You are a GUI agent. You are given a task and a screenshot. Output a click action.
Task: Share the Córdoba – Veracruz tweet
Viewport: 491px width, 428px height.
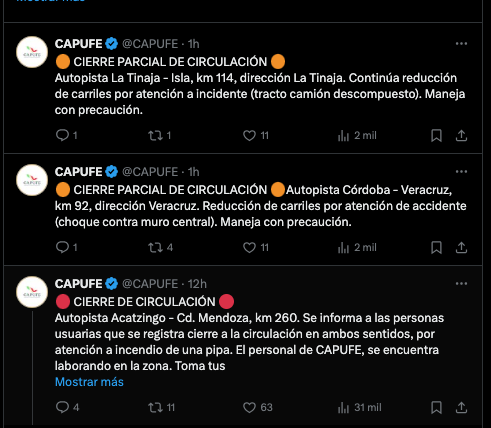(461, 247)
